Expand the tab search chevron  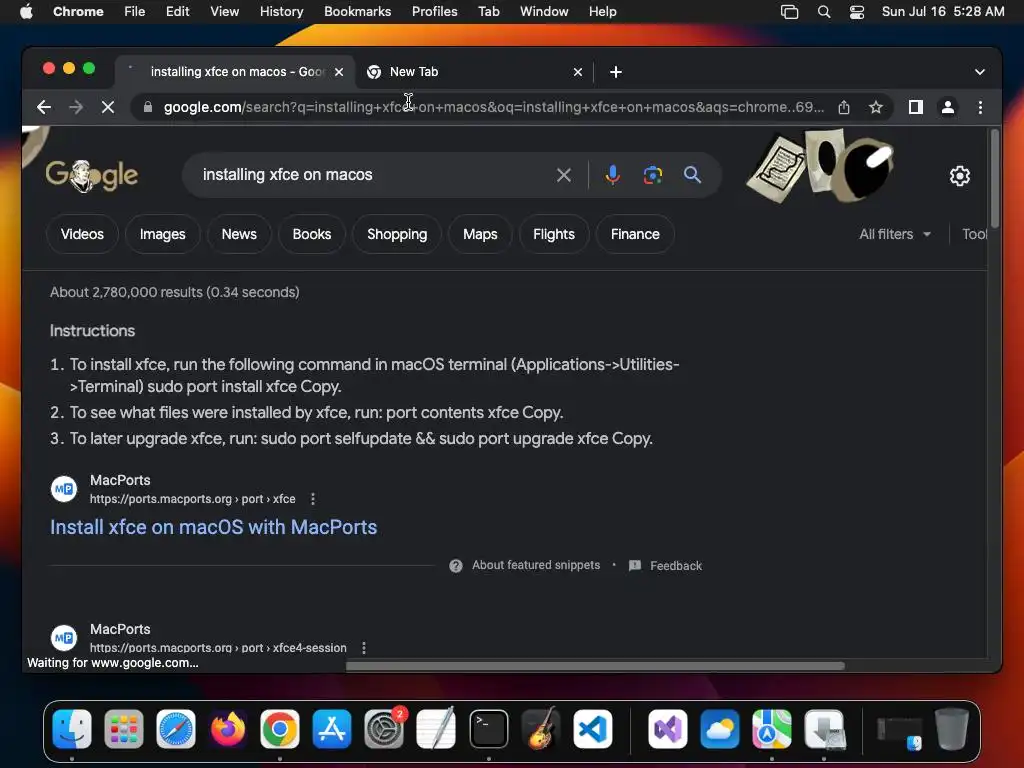click(x=980, y=72)
